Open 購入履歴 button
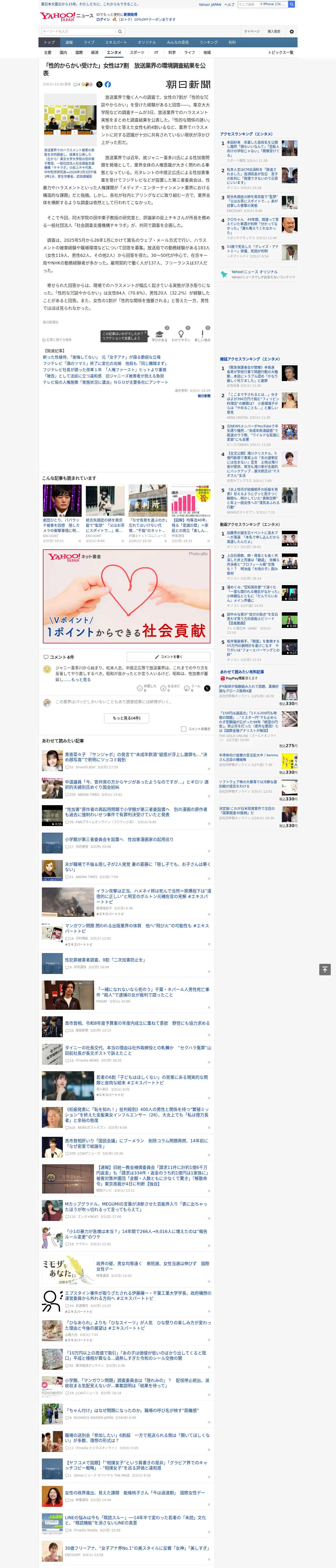Viewport: 336px width, 1568px height. (274, 32)
